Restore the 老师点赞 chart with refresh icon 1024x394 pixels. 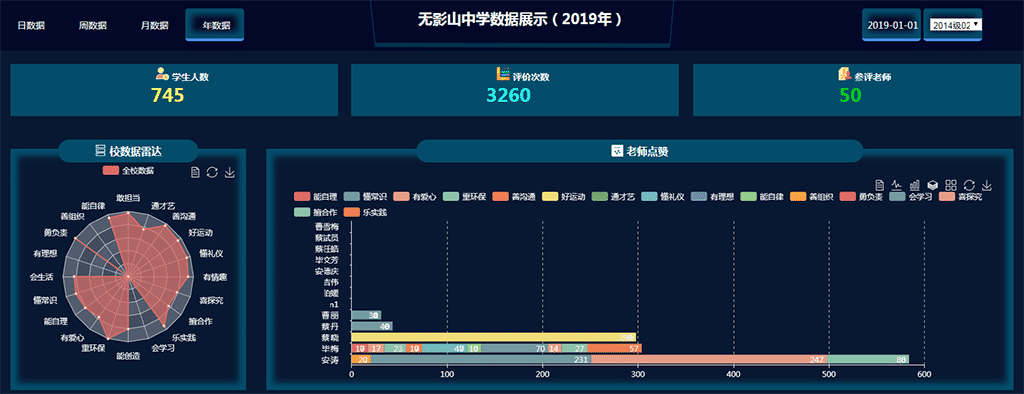[969, 186]
